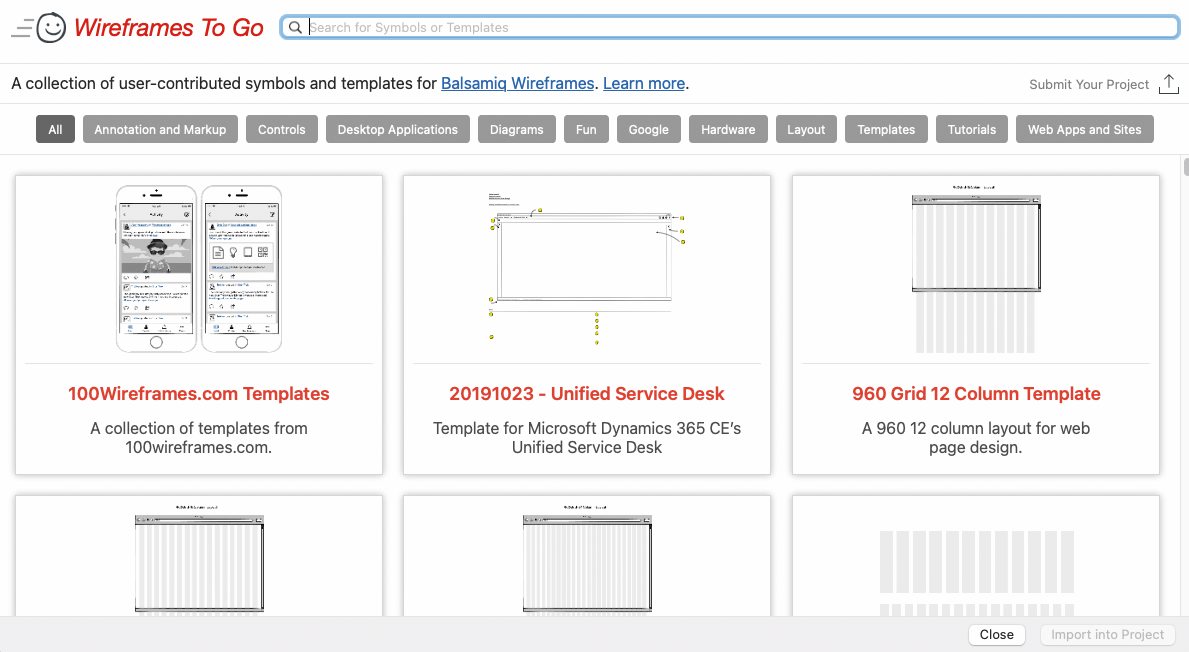
Task: Filter by Google category
Action: 648,130
